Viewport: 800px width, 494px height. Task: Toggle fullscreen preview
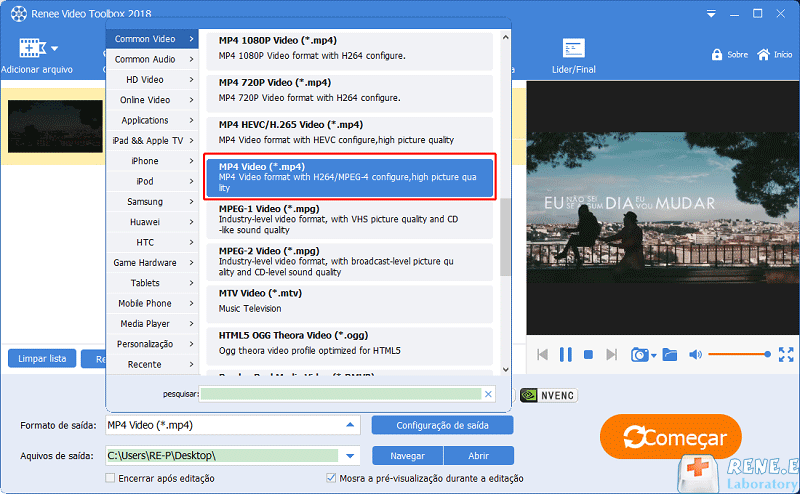click(x=786, y=354)
